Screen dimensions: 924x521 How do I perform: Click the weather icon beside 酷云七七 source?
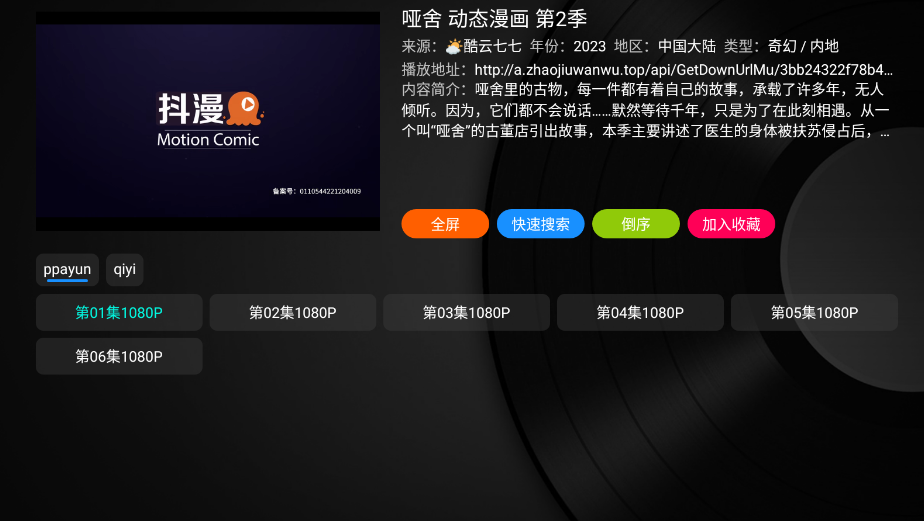(454, 46)
